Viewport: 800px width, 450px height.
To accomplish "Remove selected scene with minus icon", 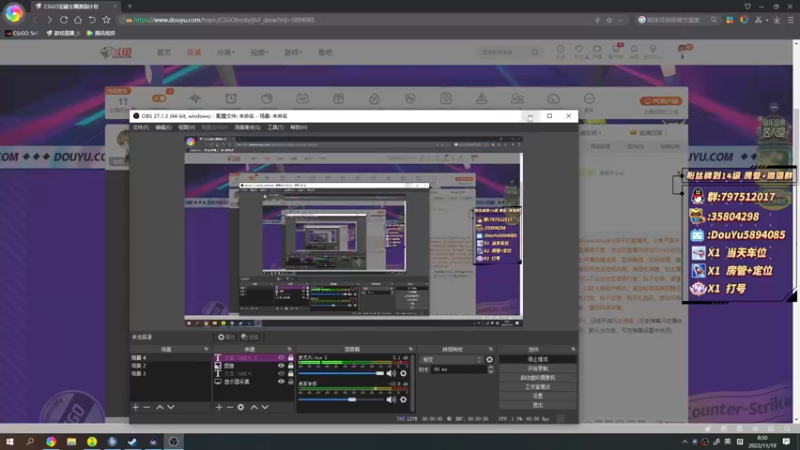I will click(x=147, y=407).
